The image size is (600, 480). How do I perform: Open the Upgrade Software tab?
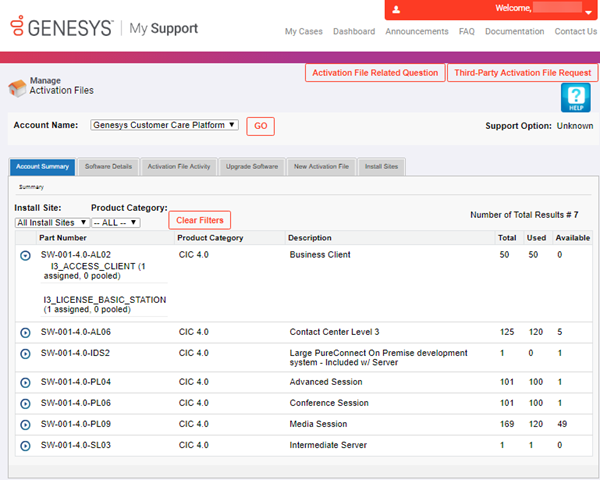[252, 167]
